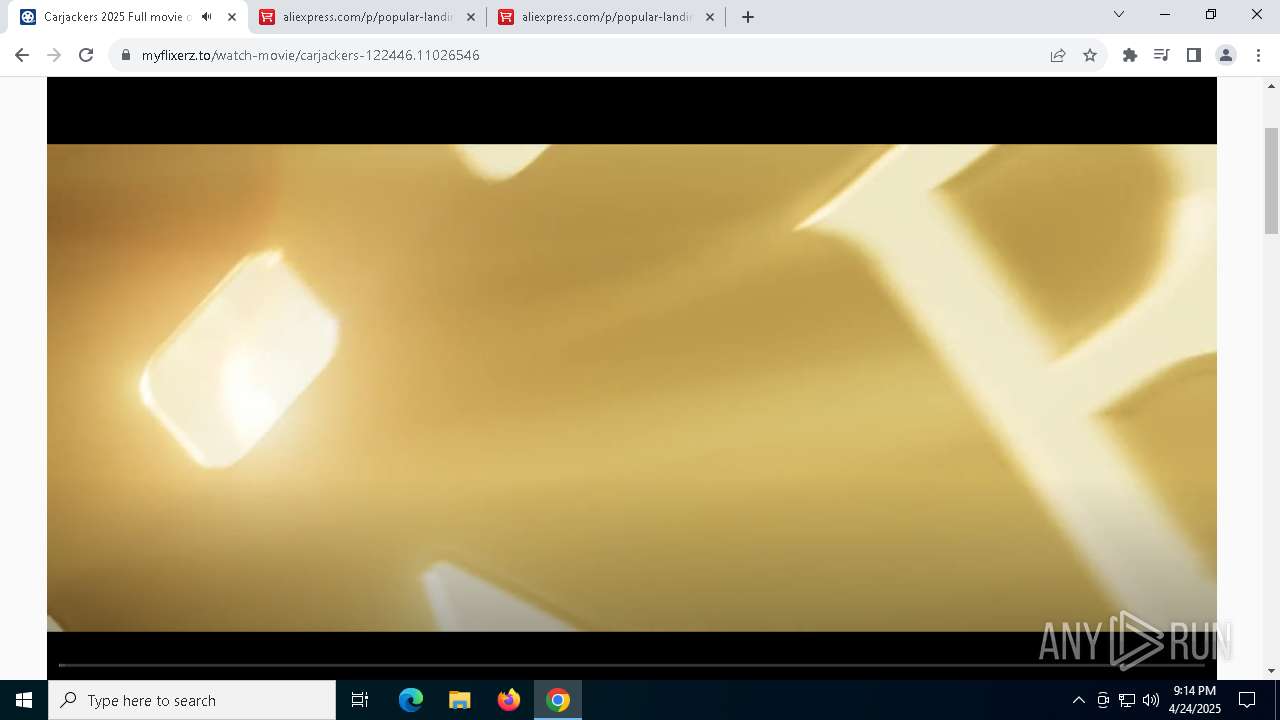Screen dimensions: 1280x720
Task: Click the page vertical scrollbar thumb
Action: pos(1272,180)
